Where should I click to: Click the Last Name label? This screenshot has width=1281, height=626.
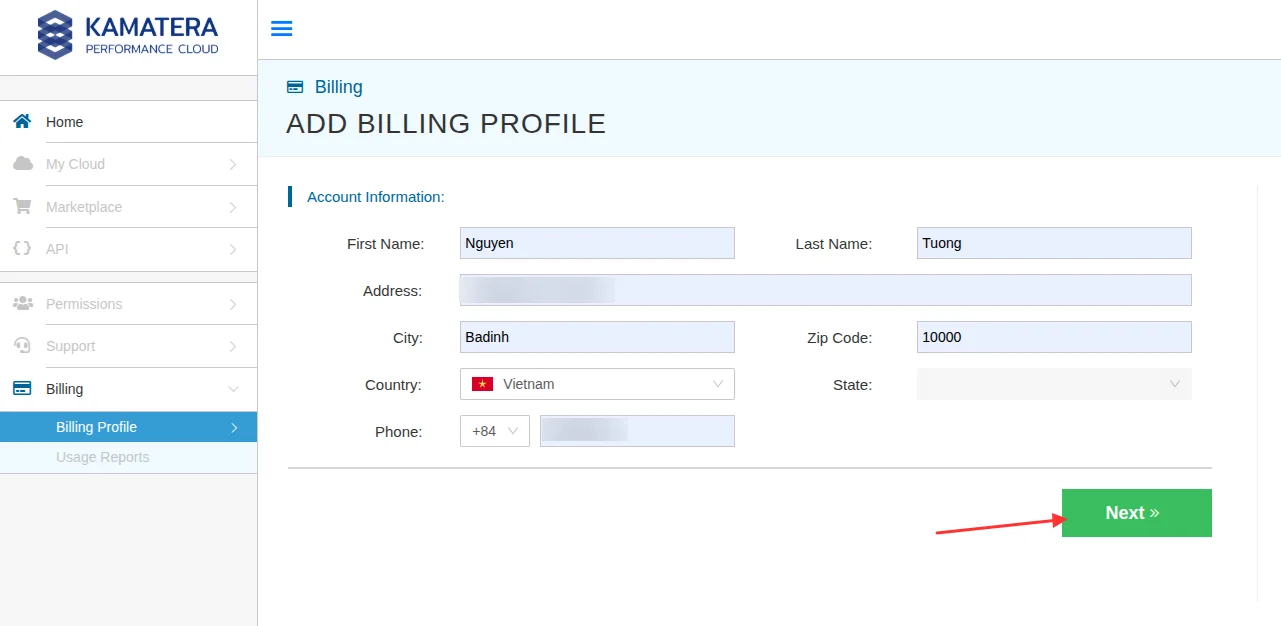[x=834, y=244]
